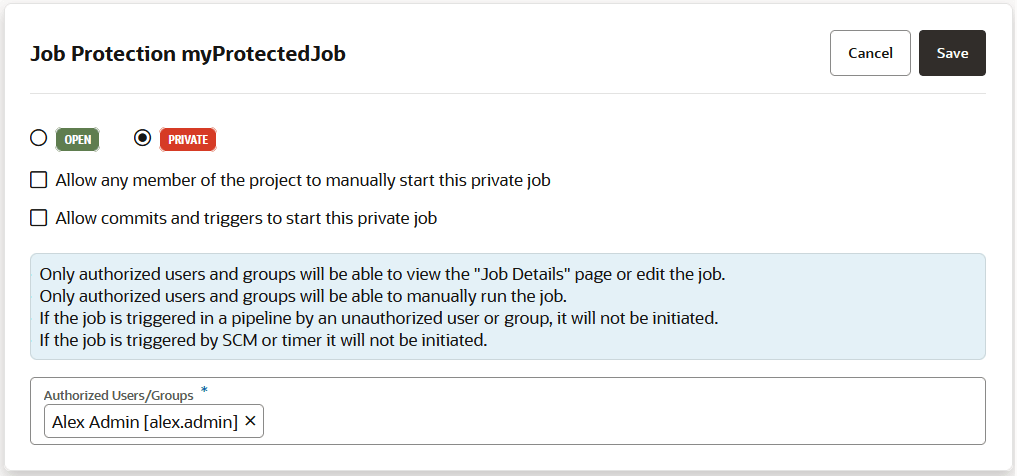Click the 'Allow commits and triggers' label text
Viewport: 1017px width, 476px height.
[246, 218]
